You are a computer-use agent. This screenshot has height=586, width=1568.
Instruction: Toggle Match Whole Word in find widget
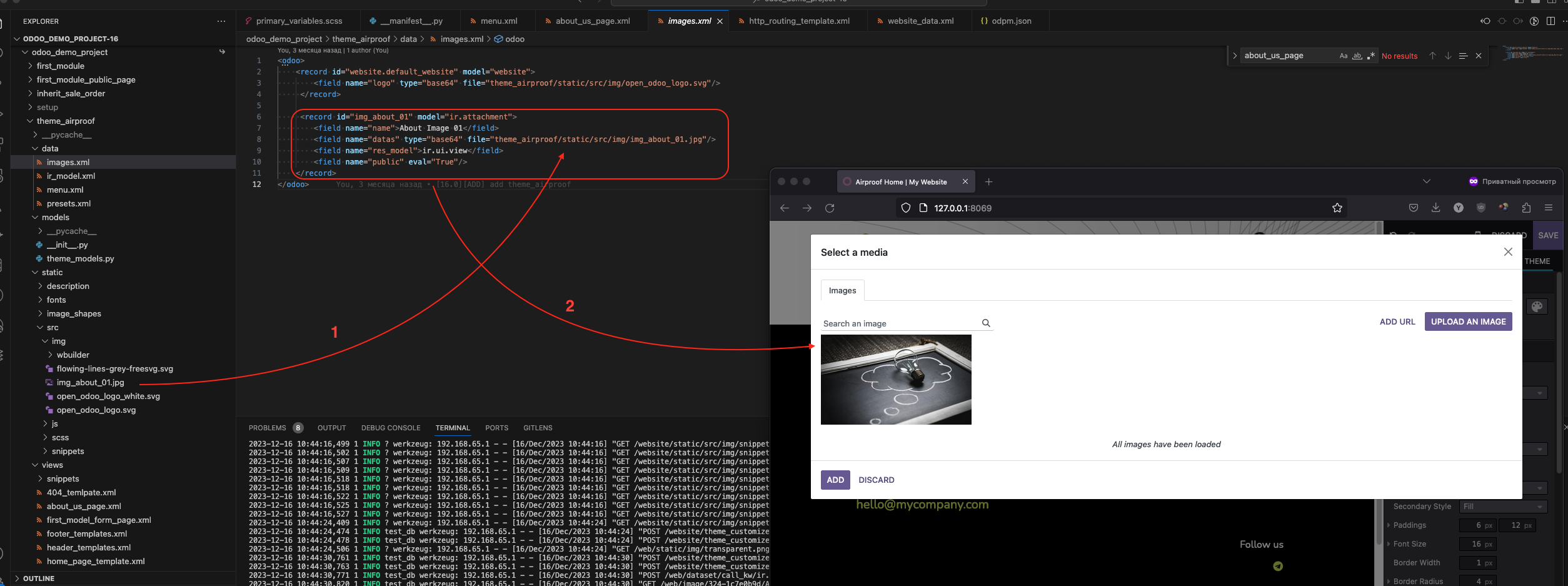click(1357, 56)
